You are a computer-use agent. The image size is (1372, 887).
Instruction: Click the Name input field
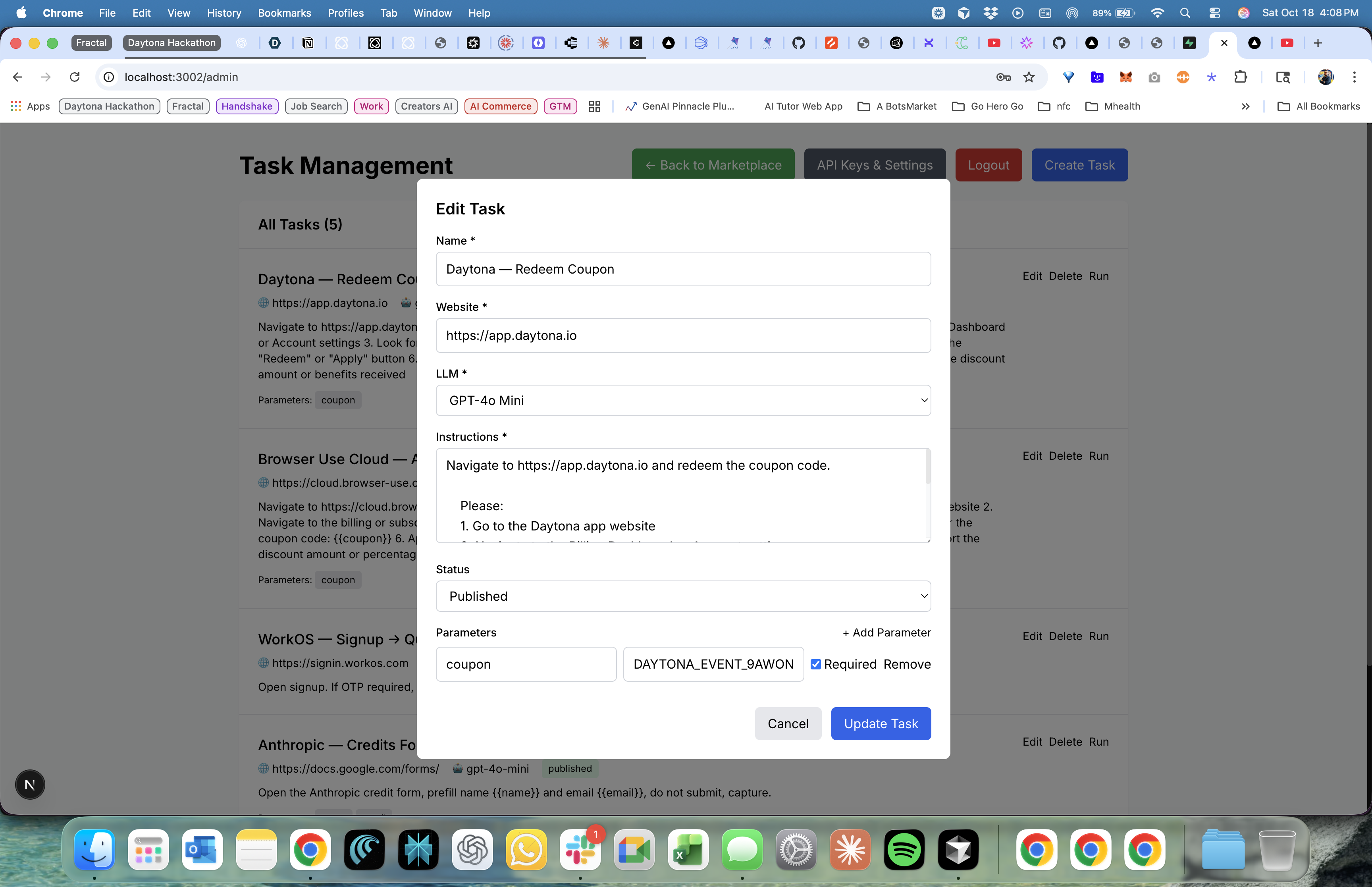pyautogui.click(x=683, y=269)
